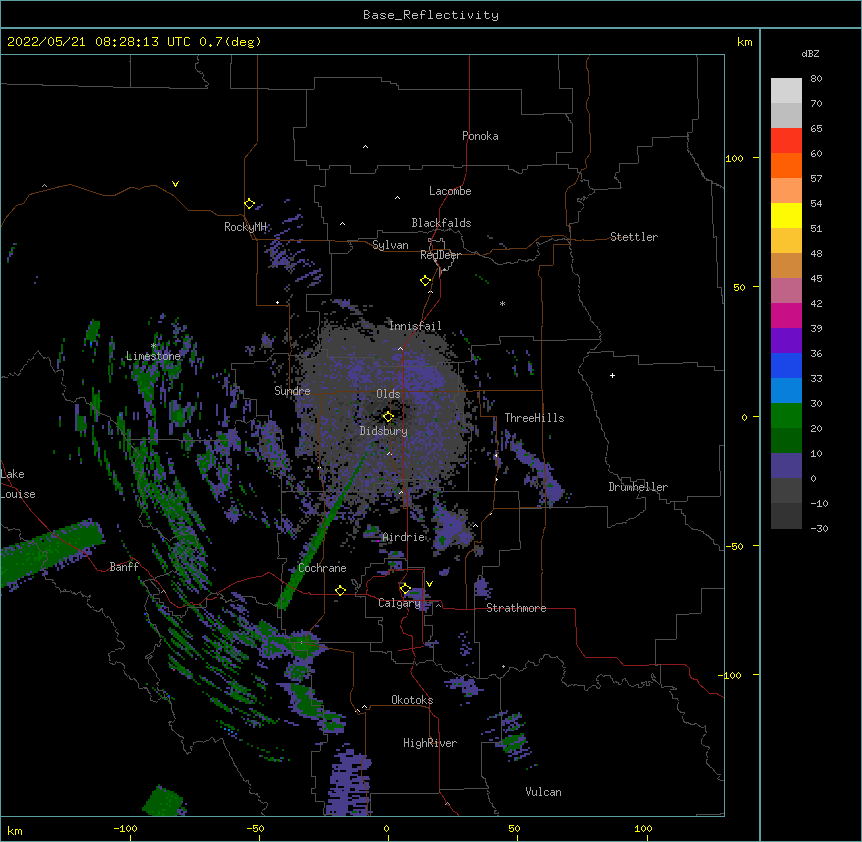Image resolution: width=862 pixels, height=842 pixels.
Task: Click yellow v marker right of Calgary diamond
Action: [x=429, y=584]
